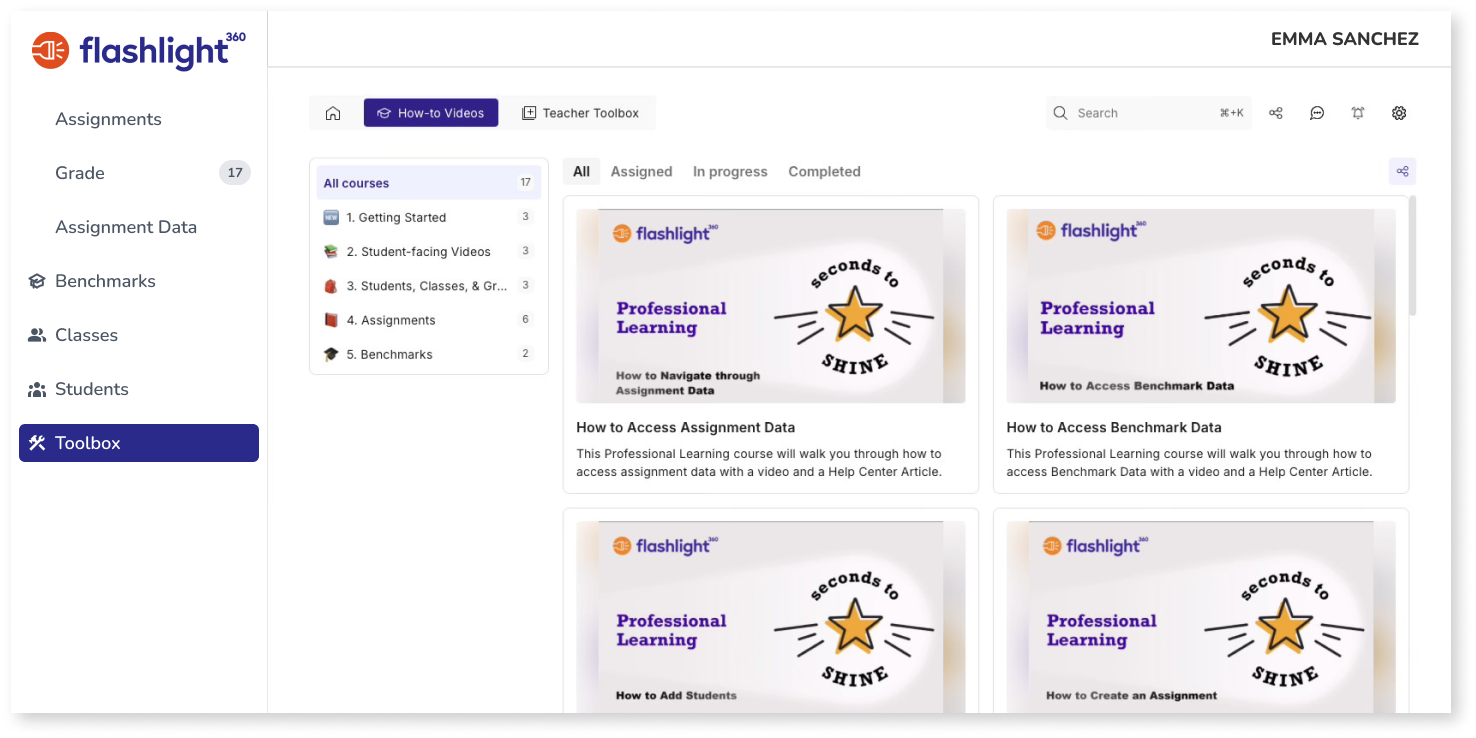
Task: Click the graduation cap icon beside 5. Benchmarks
Action: coord(331,354)
